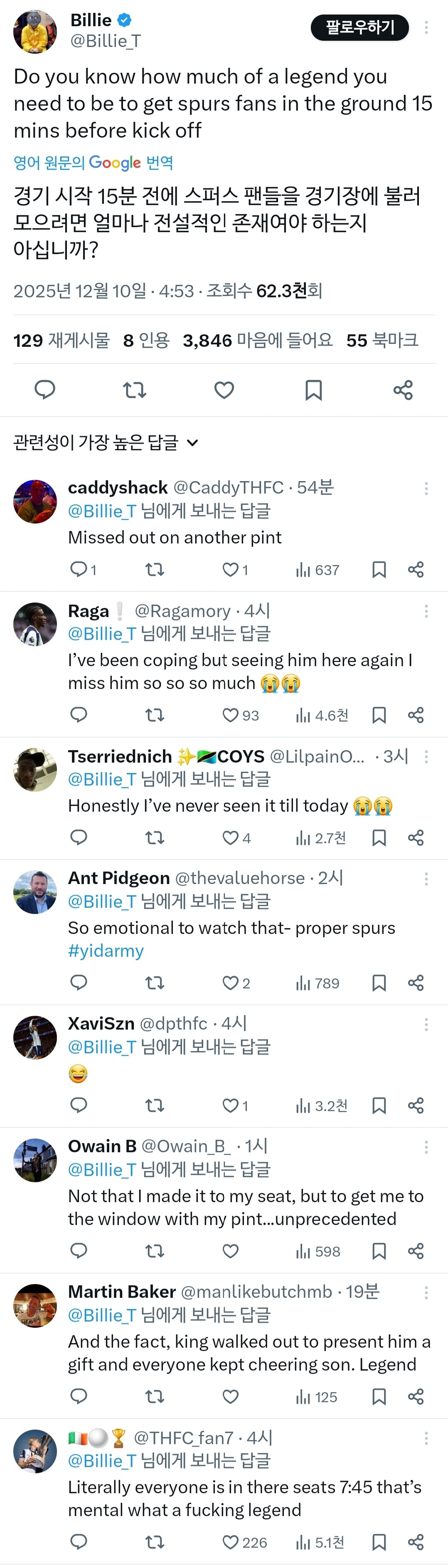Viewport: 448px width, 1568px height.
Task: Share Owain B's reply
Action: (x=416, y=1252)
